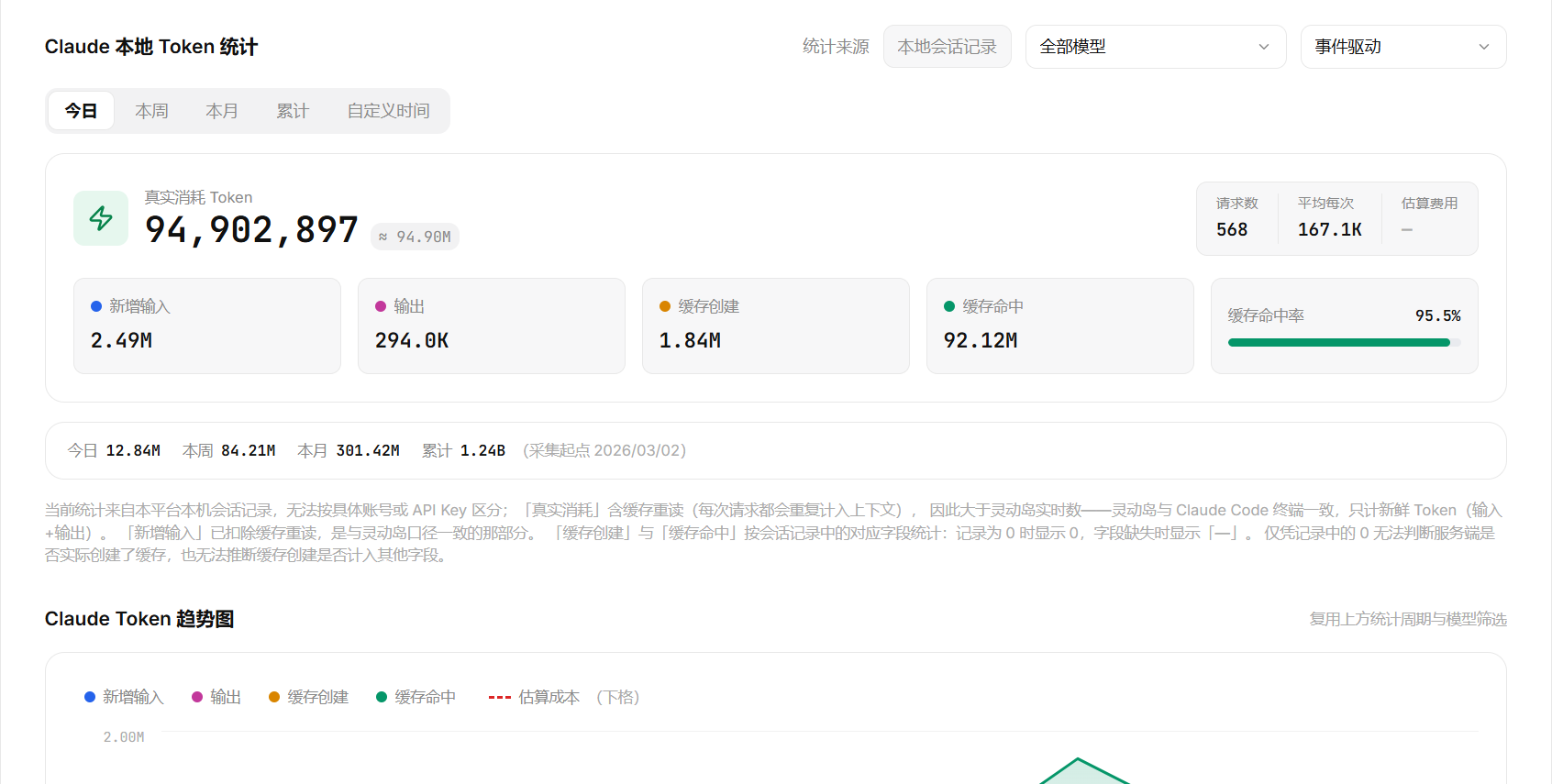Toggle 估算成本 dashed line in legend

(x=534, y=697)
